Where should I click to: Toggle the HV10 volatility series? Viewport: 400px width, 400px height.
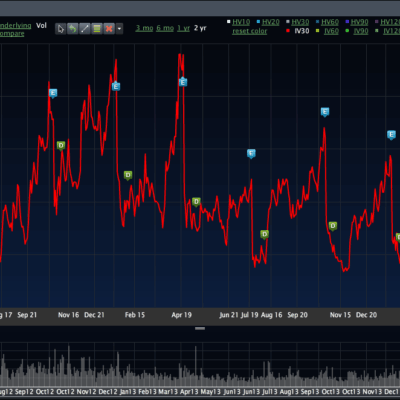tap(241, 22)
